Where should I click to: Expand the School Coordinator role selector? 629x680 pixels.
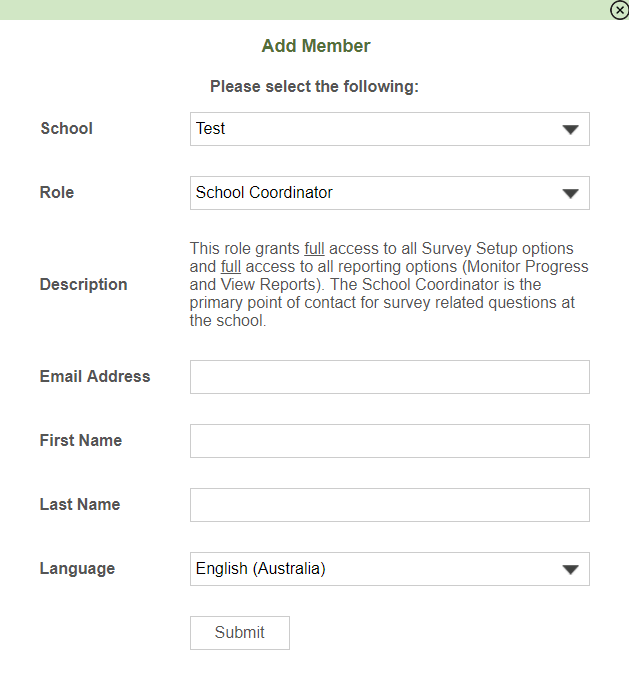coord(390,193)
